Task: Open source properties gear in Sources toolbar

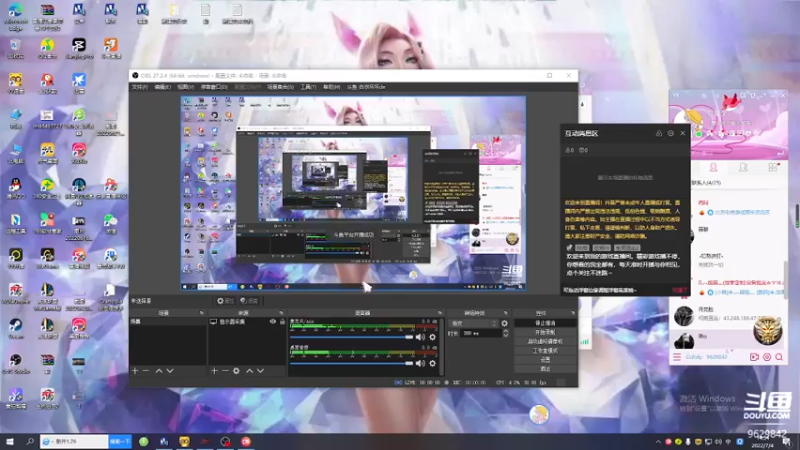Action: tap(236, 371)
